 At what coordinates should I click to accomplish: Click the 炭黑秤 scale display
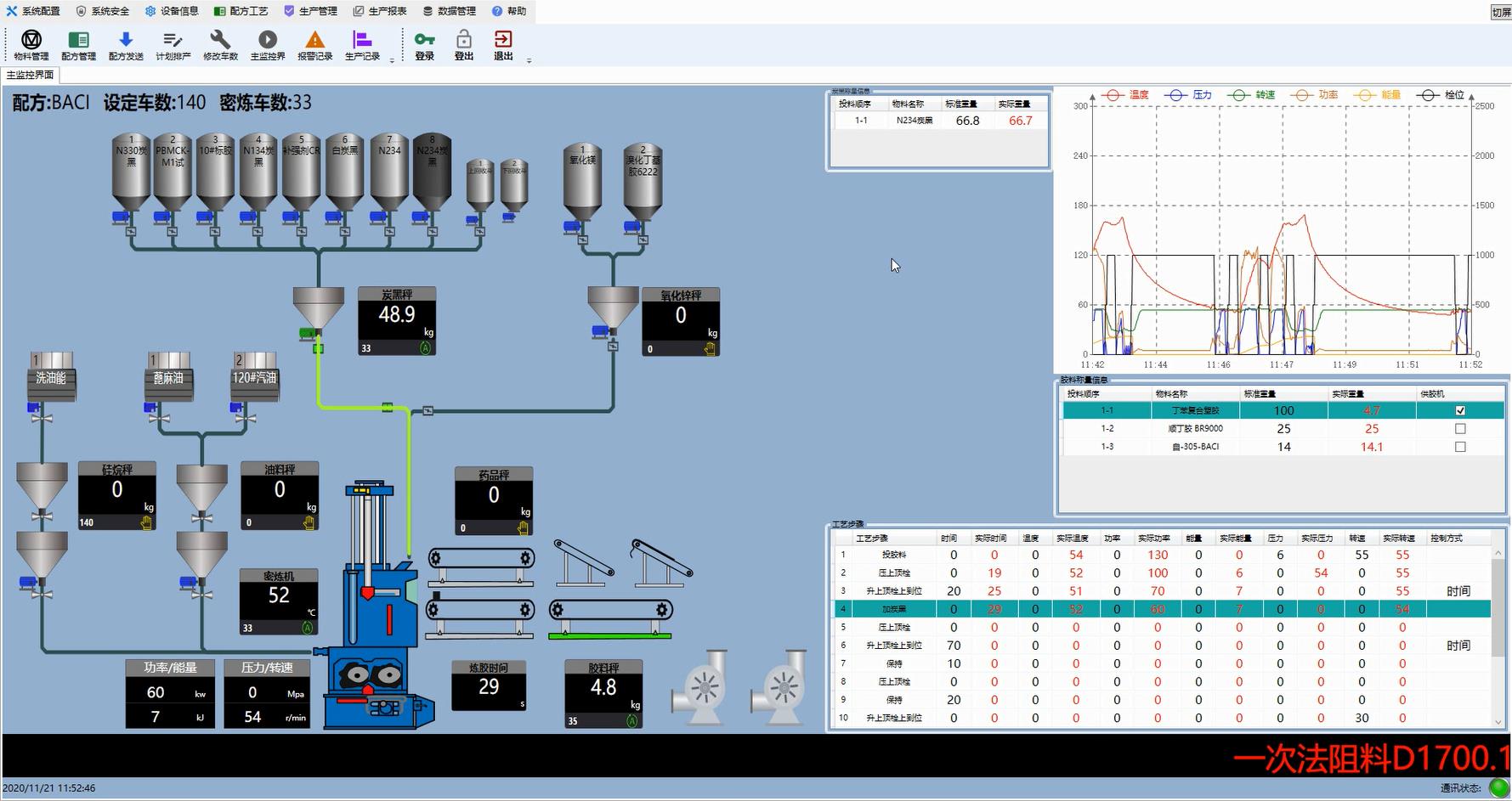[397, 321]
